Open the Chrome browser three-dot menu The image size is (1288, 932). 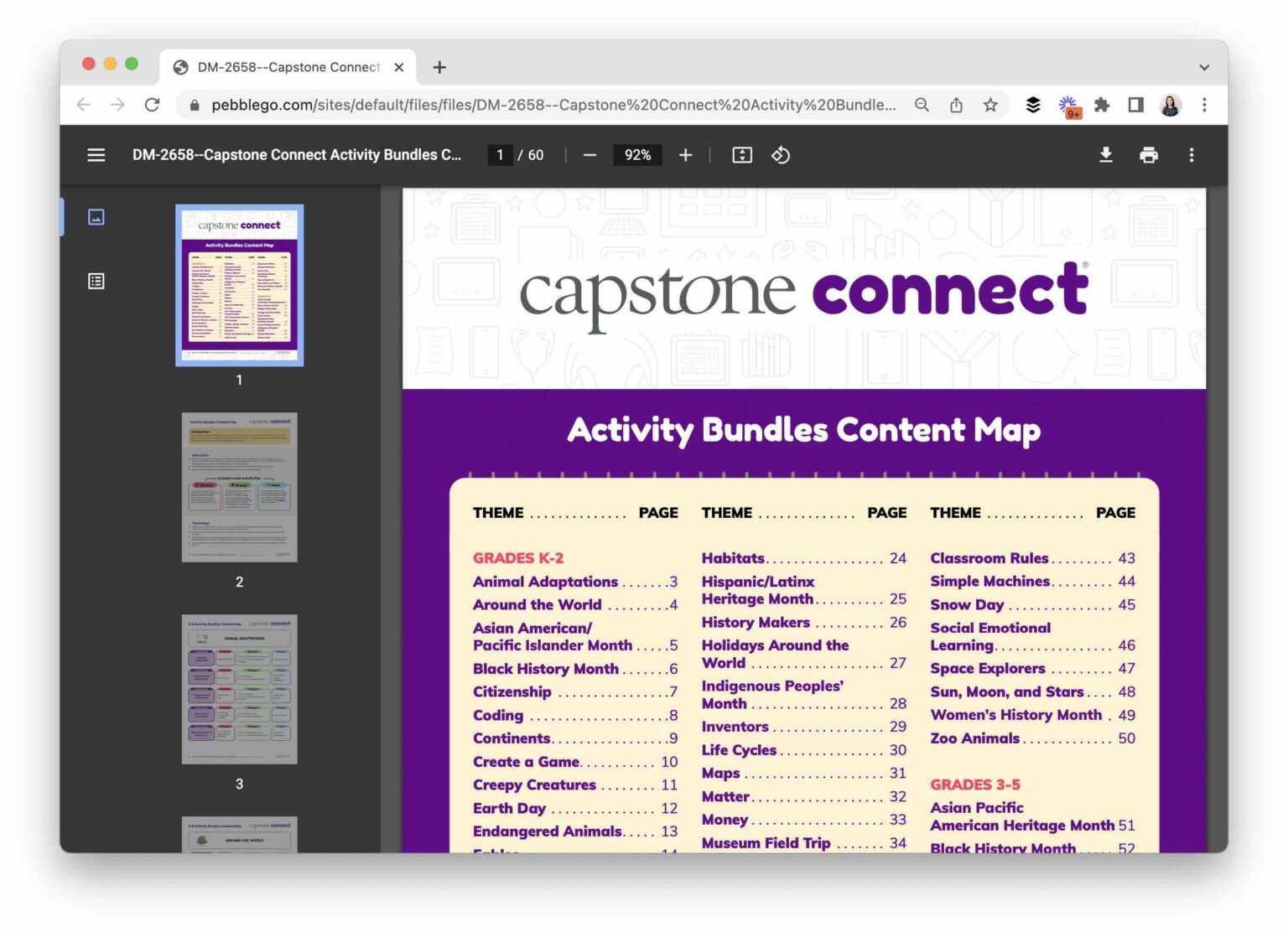tap(1205, 105)
